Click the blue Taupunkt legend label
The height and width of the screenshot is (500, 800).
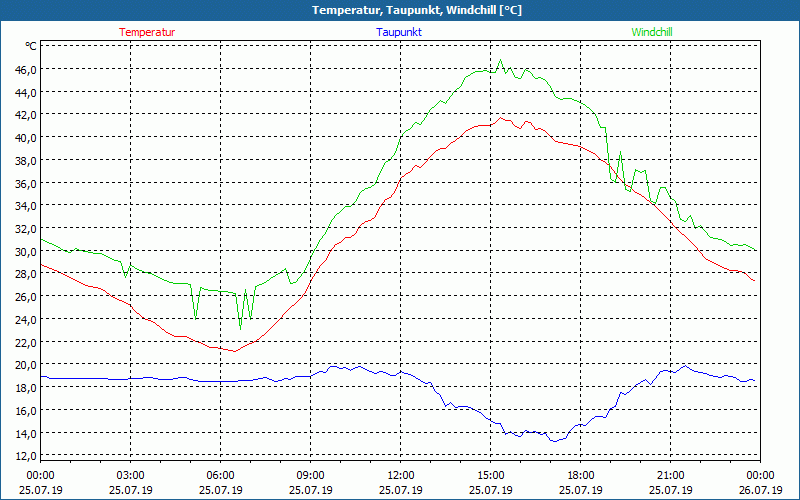click(x=398, y=32)
